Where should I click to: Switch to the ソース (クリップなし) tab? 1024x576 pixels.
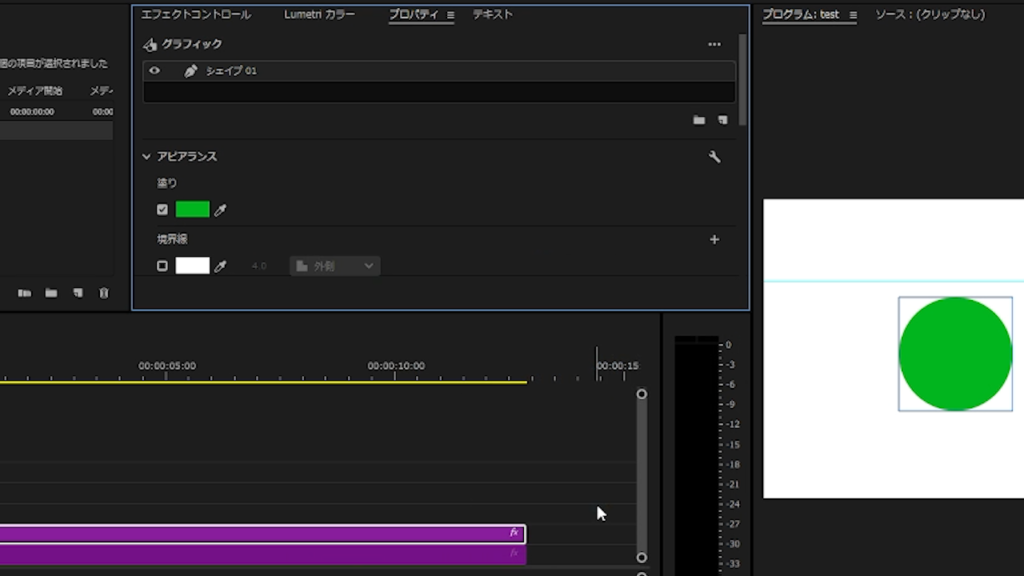(930, 14)
